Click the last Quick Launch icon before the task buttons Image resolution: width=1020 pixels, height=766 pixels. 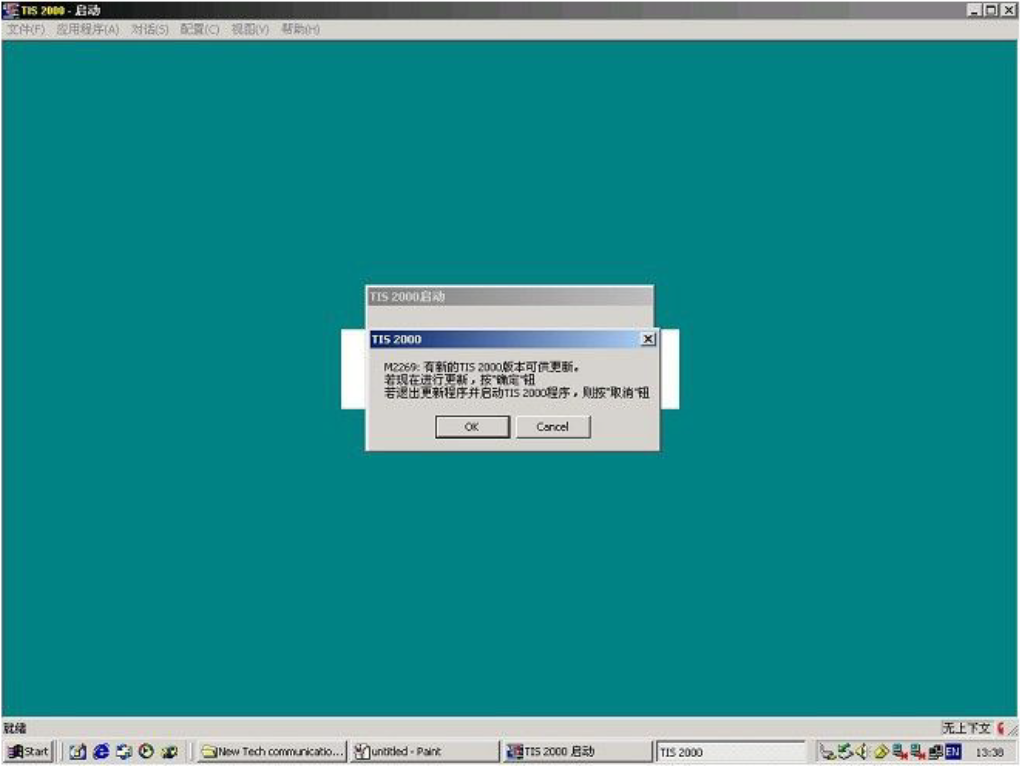pos(170,752)
